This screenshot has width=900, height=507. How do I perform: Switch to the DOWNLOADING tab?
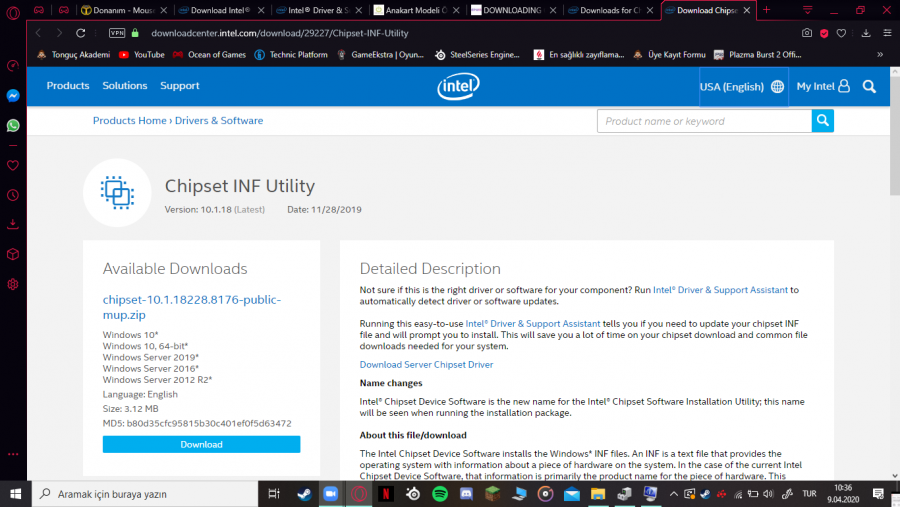(512, 10)
